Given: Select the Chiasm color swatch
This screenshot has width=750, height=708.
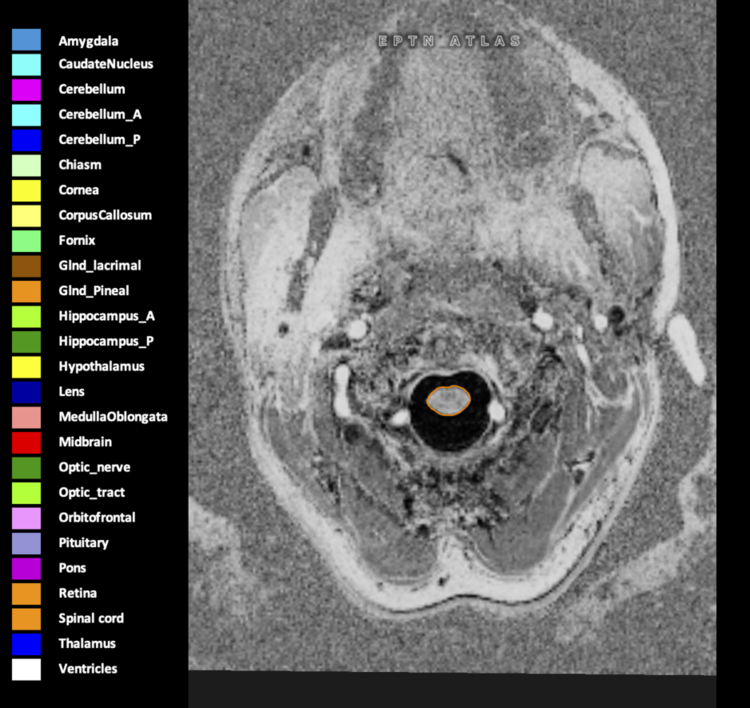Looking at the screenshot, I should tap(26, 166).
